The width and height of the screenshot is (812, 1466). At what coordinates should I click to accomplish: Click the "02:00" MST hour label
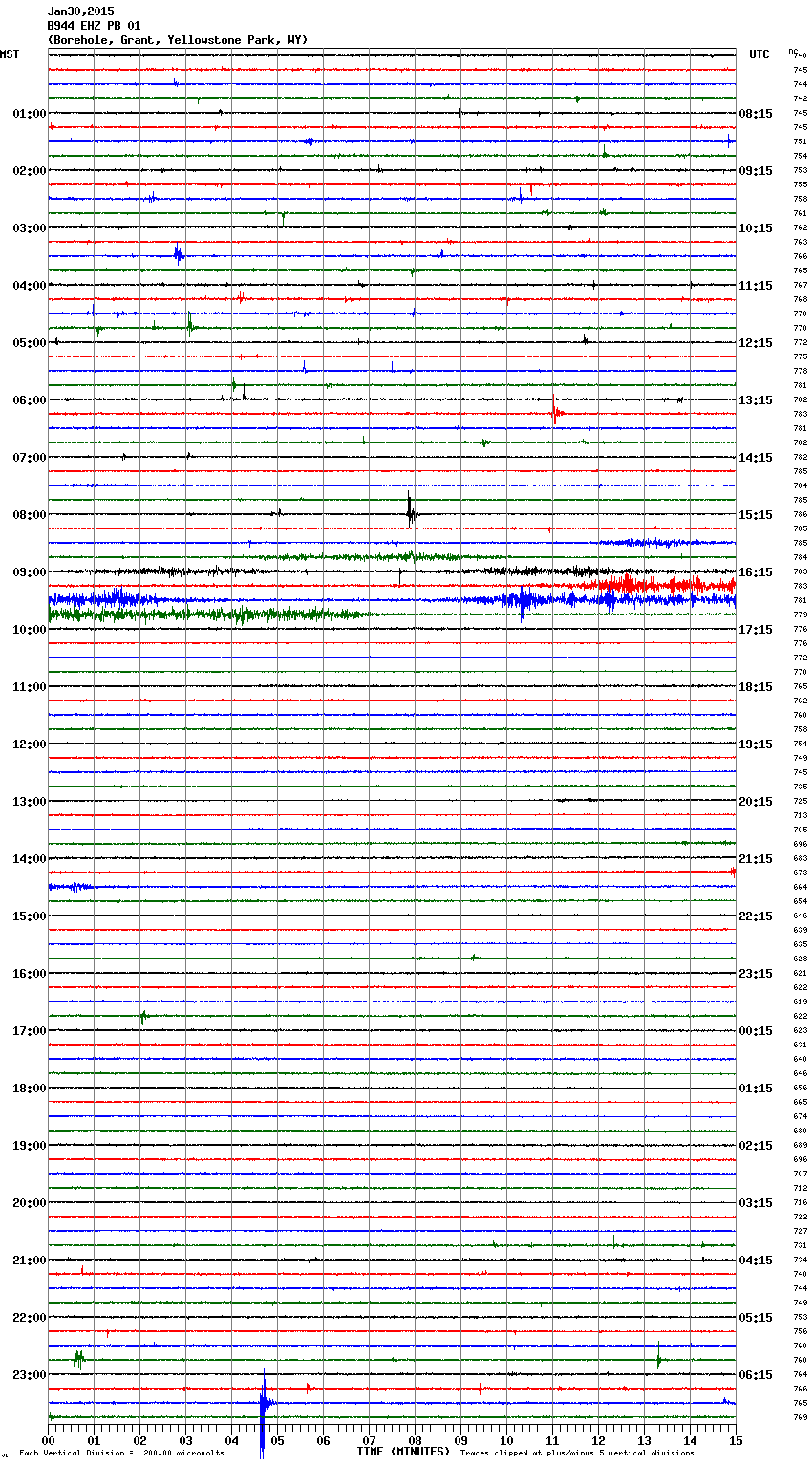tap(29, 171)
